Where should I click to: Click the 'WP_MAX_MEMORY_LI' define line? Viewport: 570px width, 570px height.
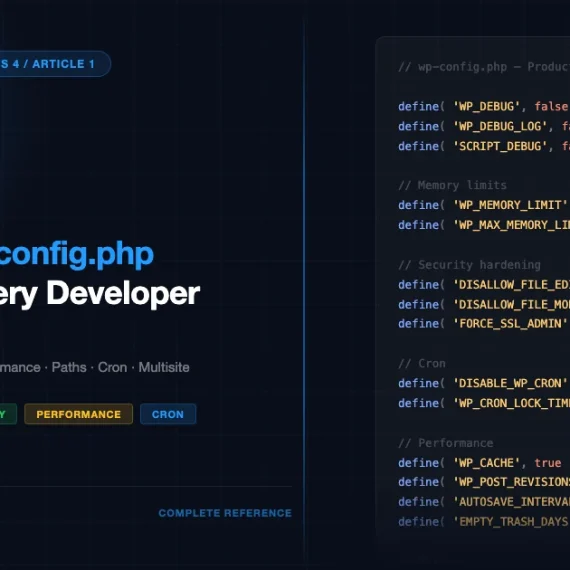[x=484, y=225]
